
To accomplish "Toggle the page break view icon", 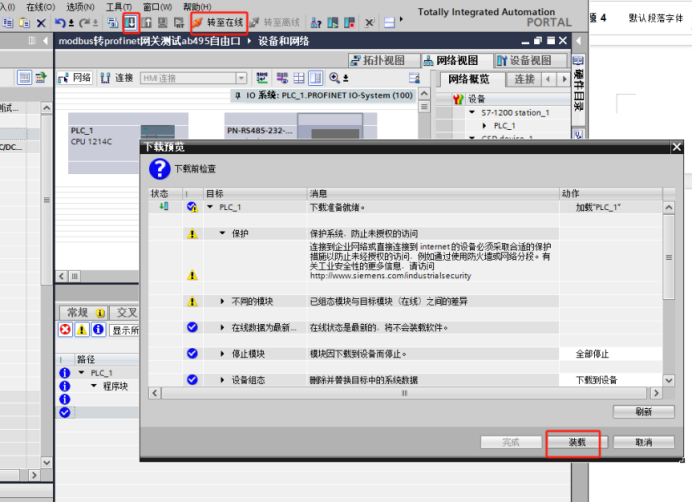I will pos(316,78).
